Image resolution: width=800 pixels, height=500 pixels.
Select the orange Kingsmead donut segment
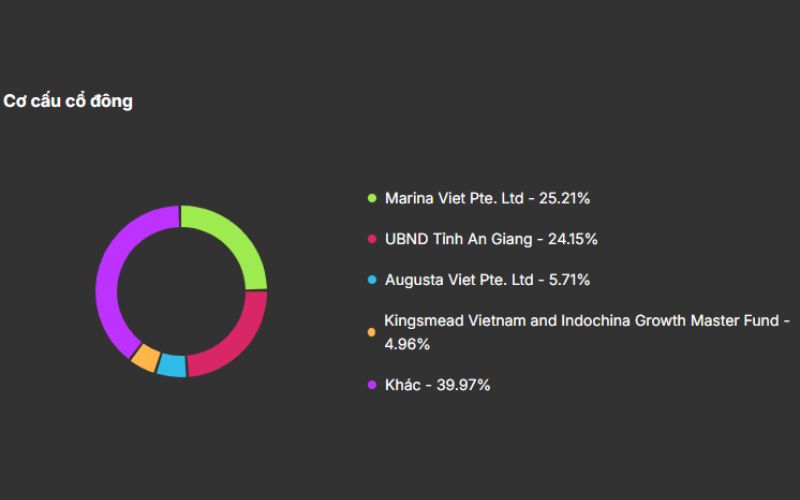[145, 357]
